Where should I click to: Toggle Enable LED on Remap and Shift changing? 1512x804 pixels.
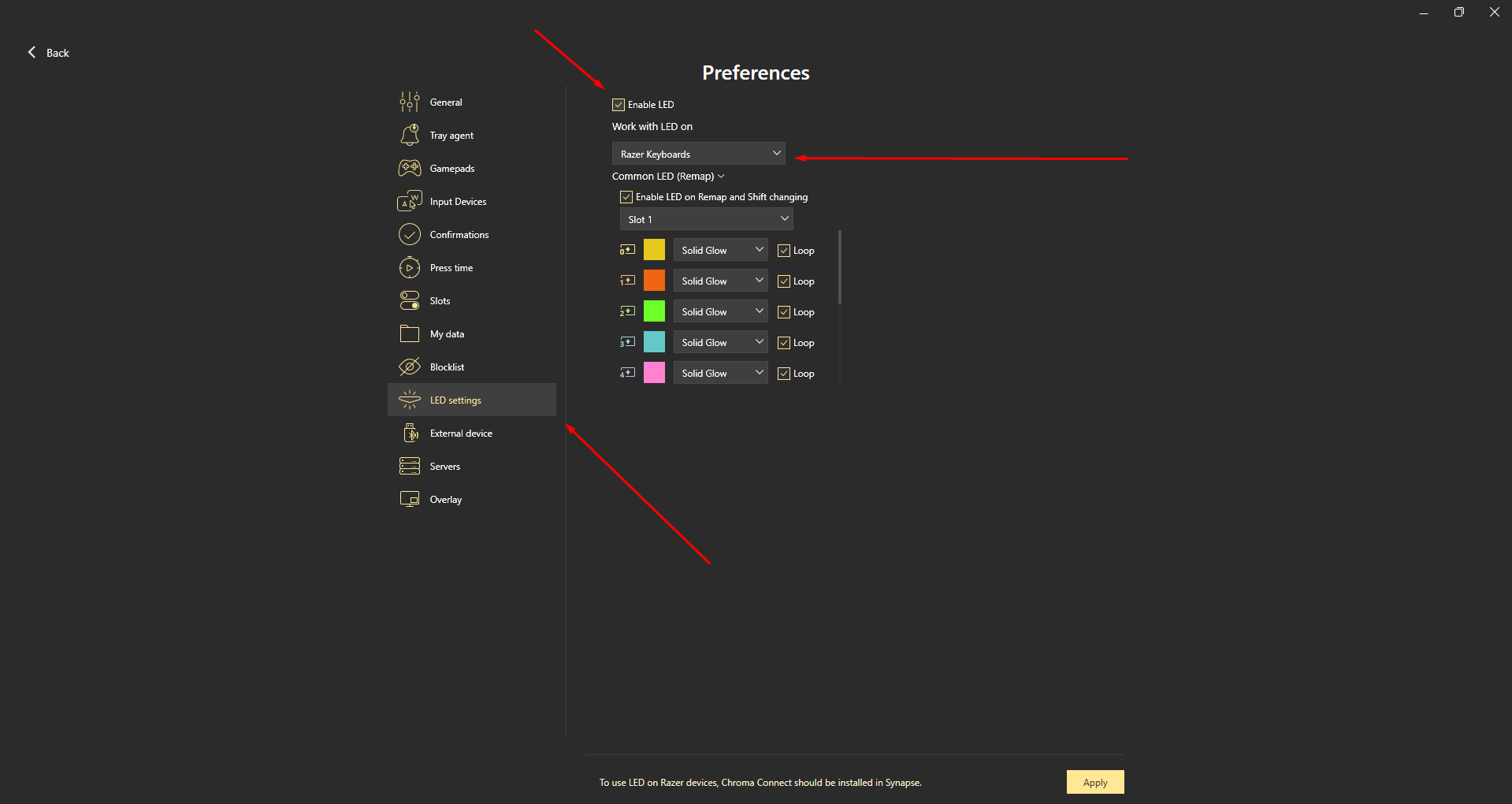[626, 197]
